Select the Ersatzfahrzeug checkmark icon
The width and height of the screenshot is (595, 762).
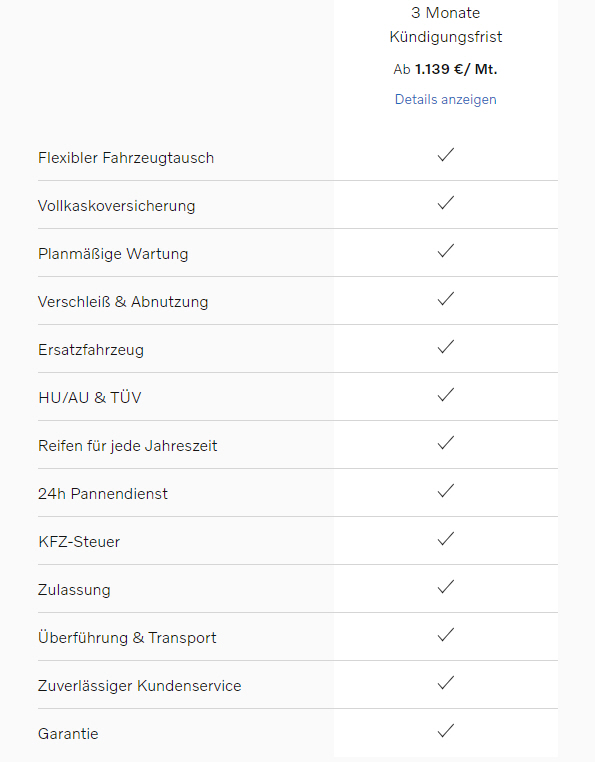tap(446, 346)
